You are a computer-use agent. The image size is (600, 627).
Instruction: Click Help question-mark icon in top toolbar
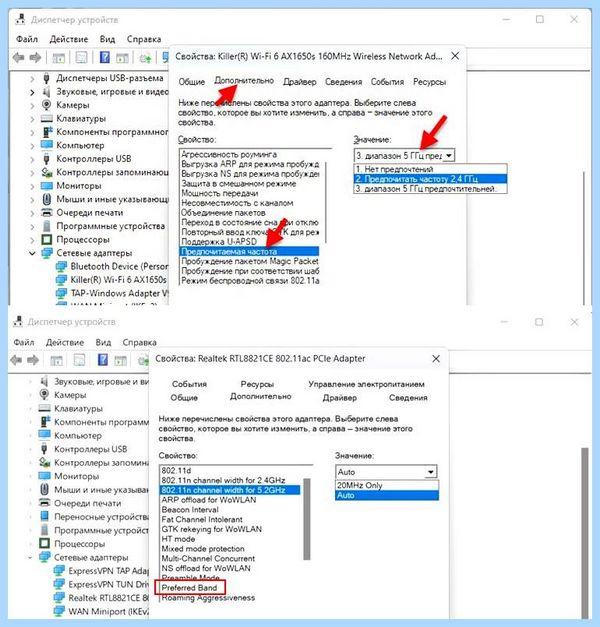[105, 58]
